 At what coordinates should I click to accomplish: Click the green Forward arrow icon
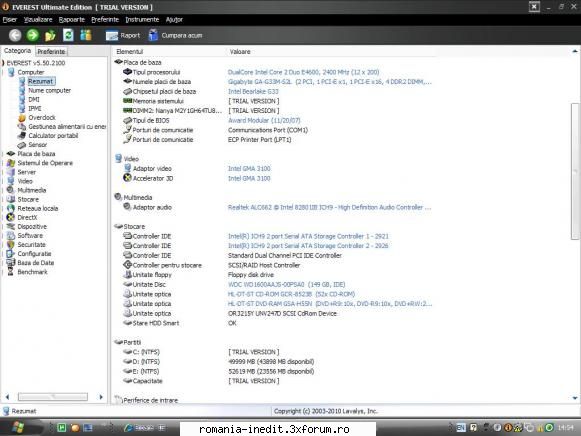(x=33, y=35)
